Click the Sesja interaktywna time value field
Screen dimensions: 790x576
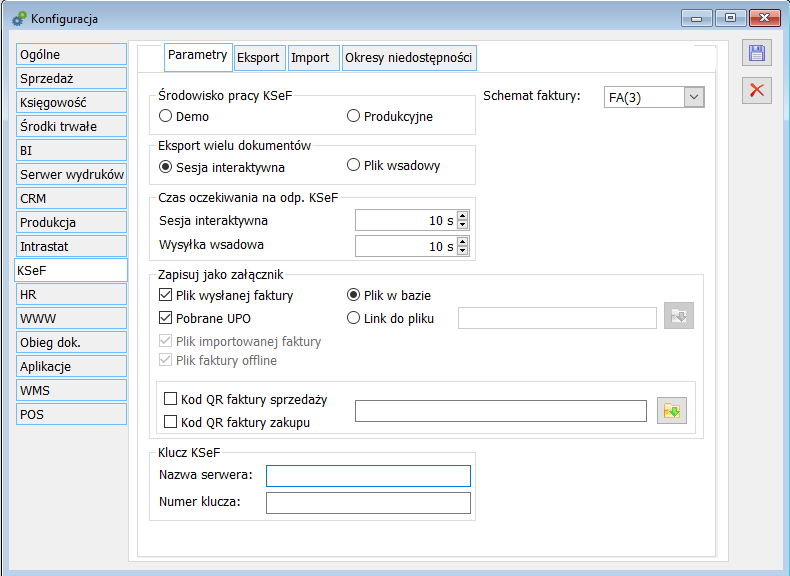(x=406, y=220)
